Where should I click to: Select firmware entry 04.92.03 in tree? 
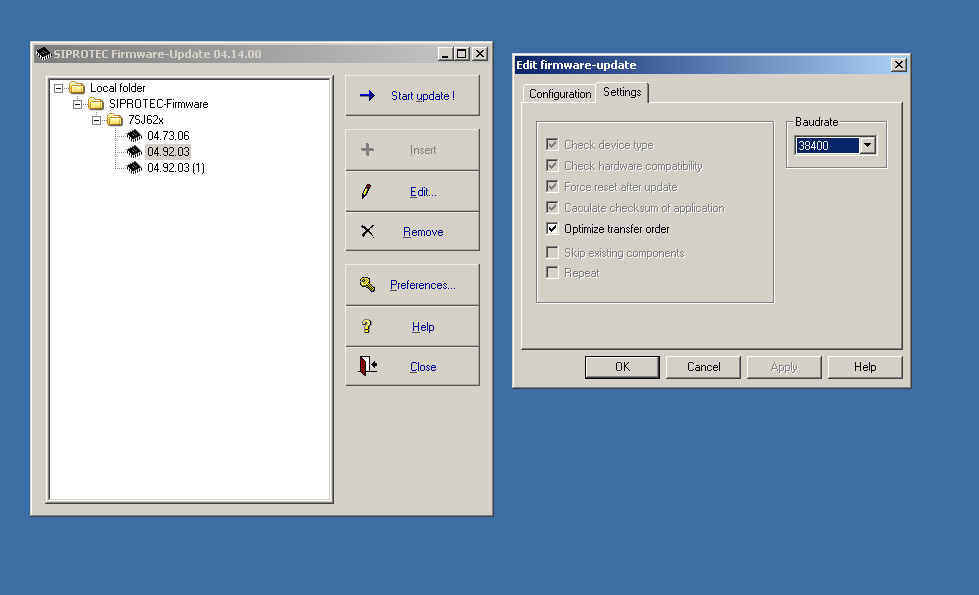[x=168, y=152]
